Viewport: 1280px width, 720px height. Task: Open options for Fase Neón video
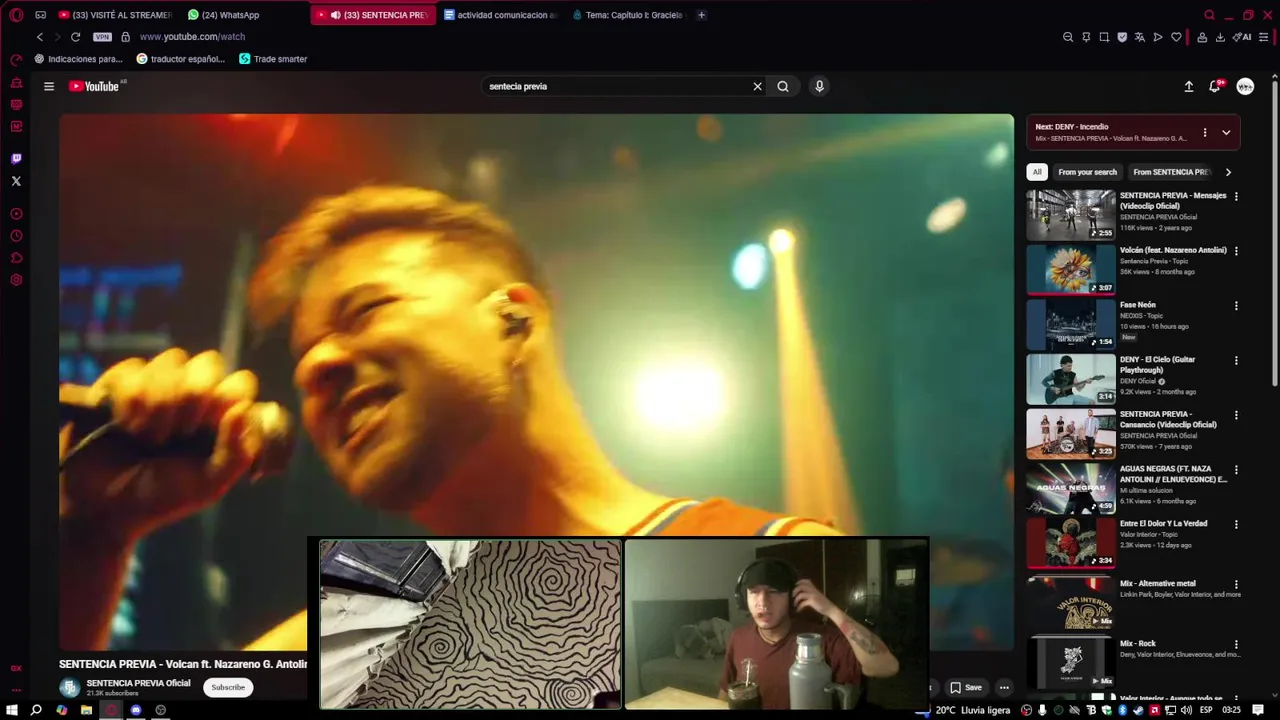click(1236, 306)
